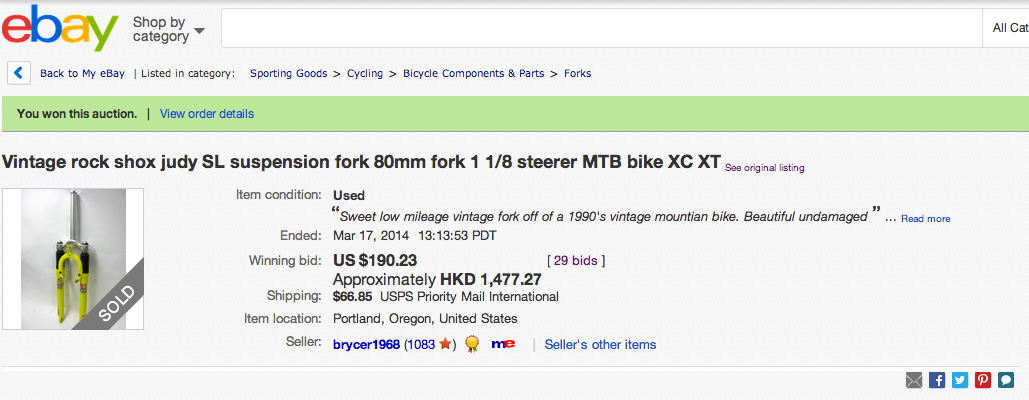
Task: Open the All Categories search dropdown
Action: coord(1008,28)
